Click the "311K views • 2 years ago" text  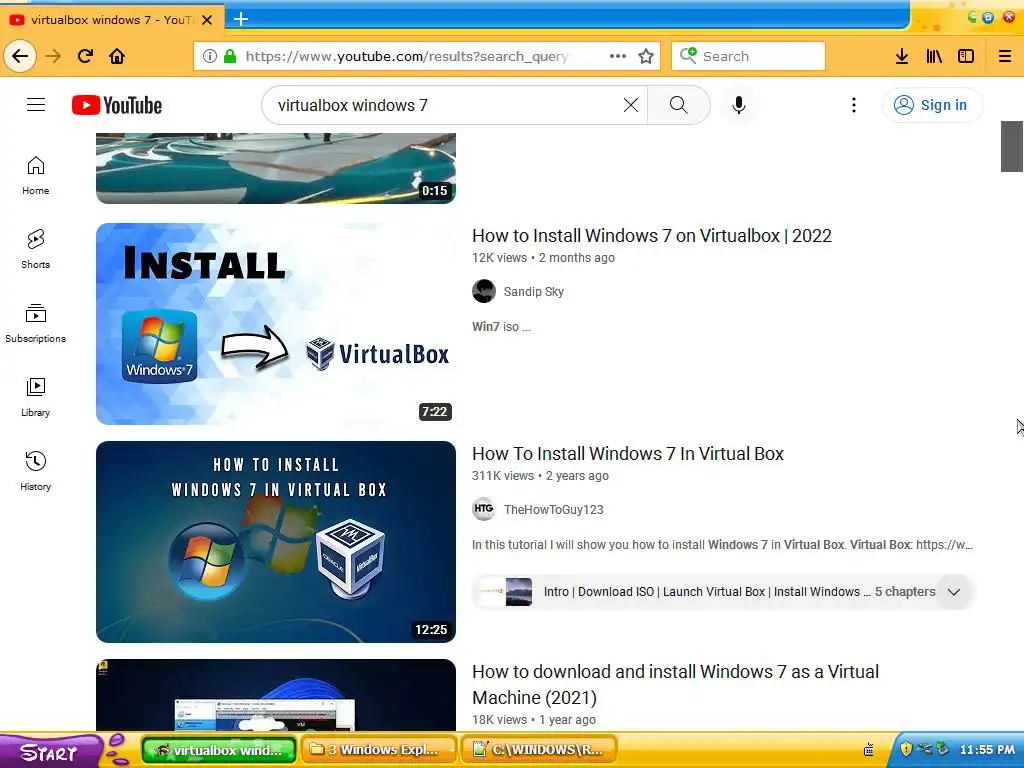click(x=540, y=476)
